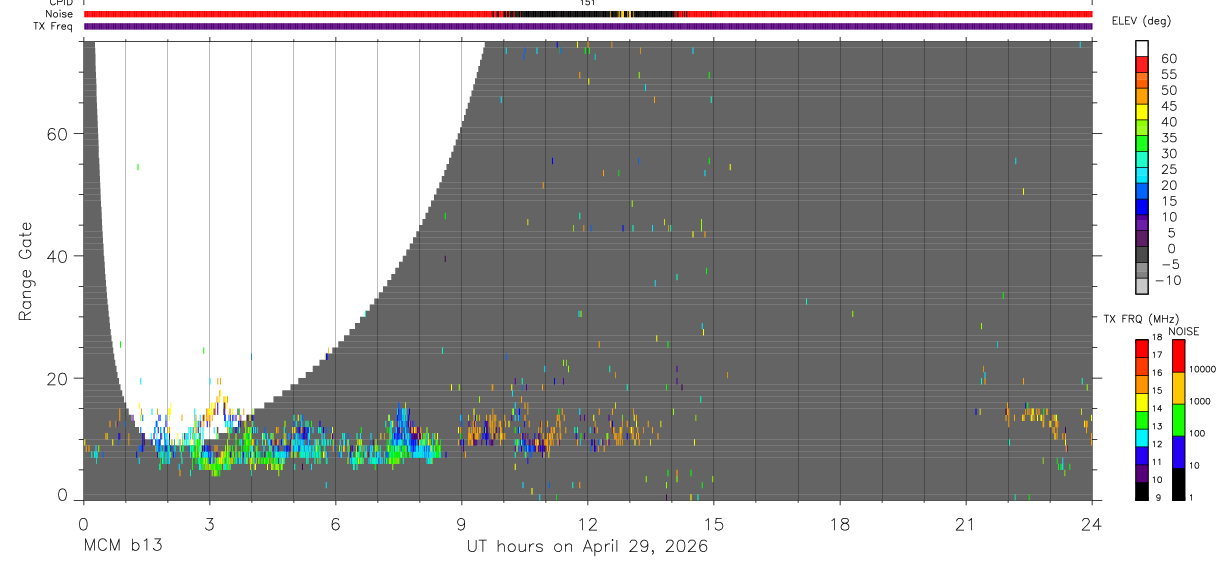Select the red swatch in the TX FRQ bar

click(1141, 349)
